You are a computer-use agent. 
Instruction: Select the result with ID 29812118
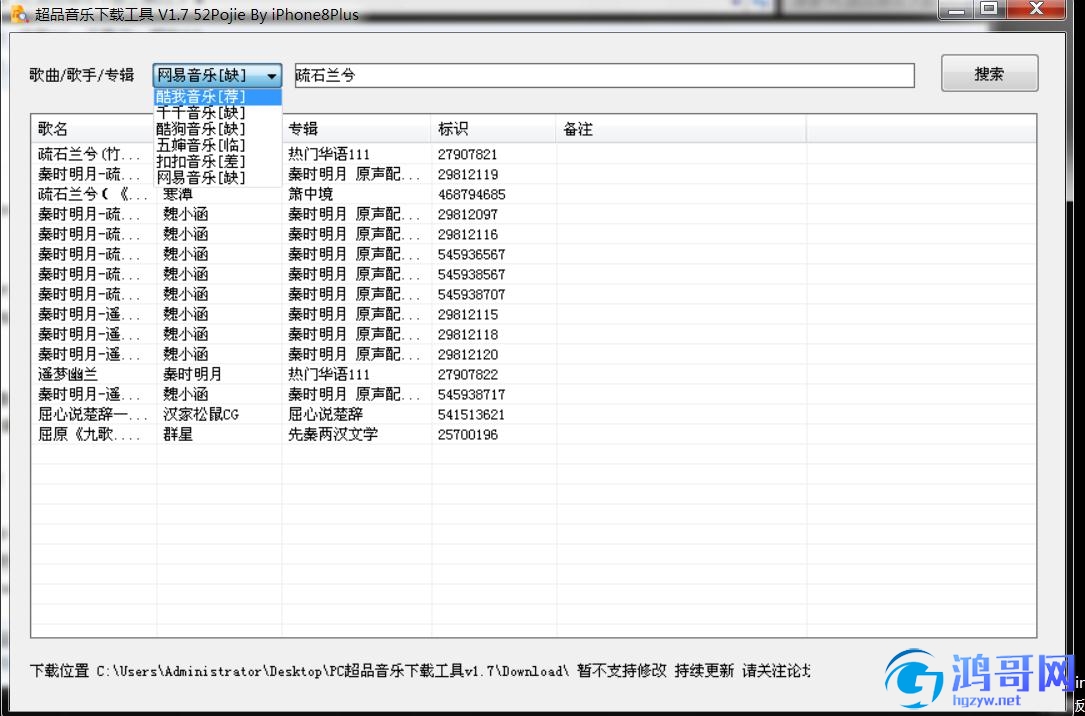pyautogui.click(x=534, y=335)
